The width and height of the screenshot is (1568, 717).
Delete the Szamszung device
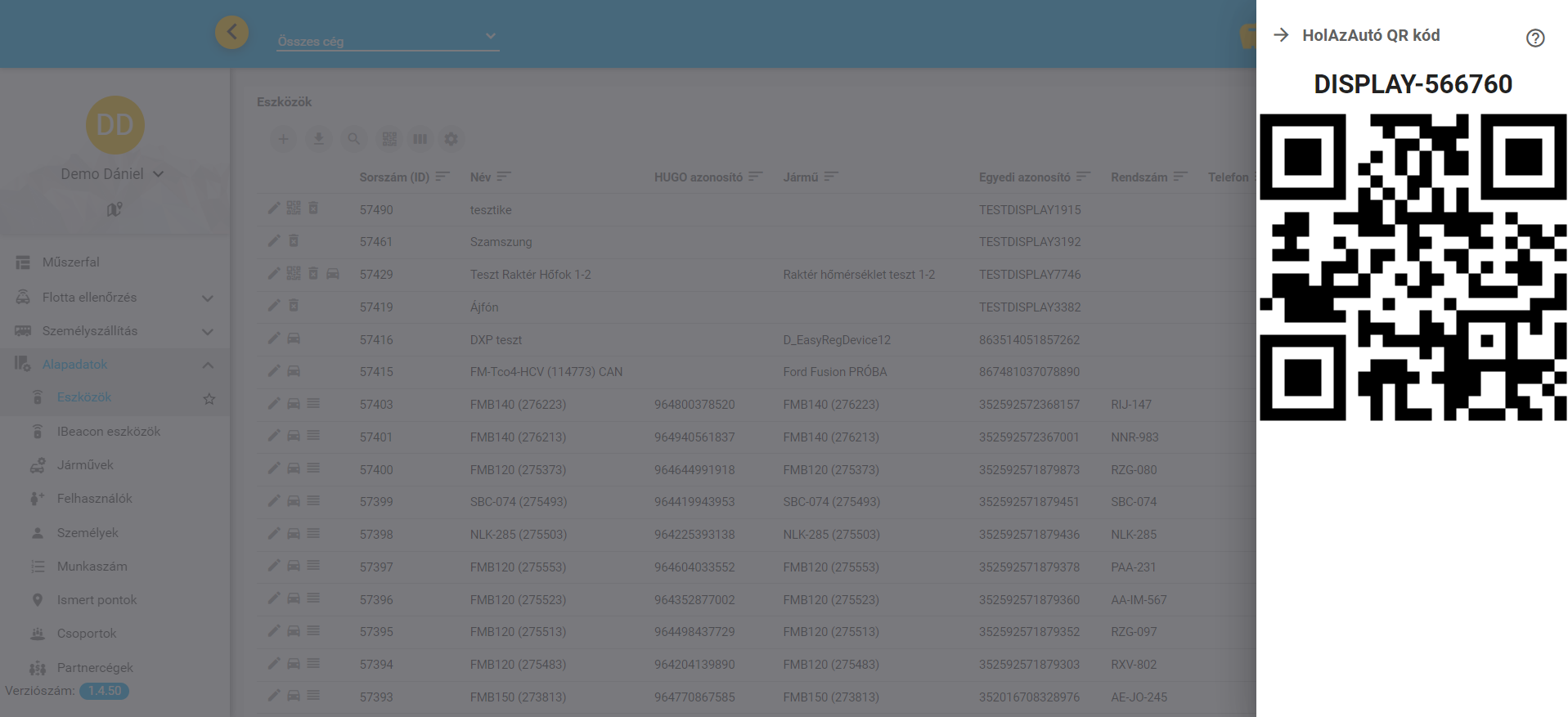tap(294, 241)
